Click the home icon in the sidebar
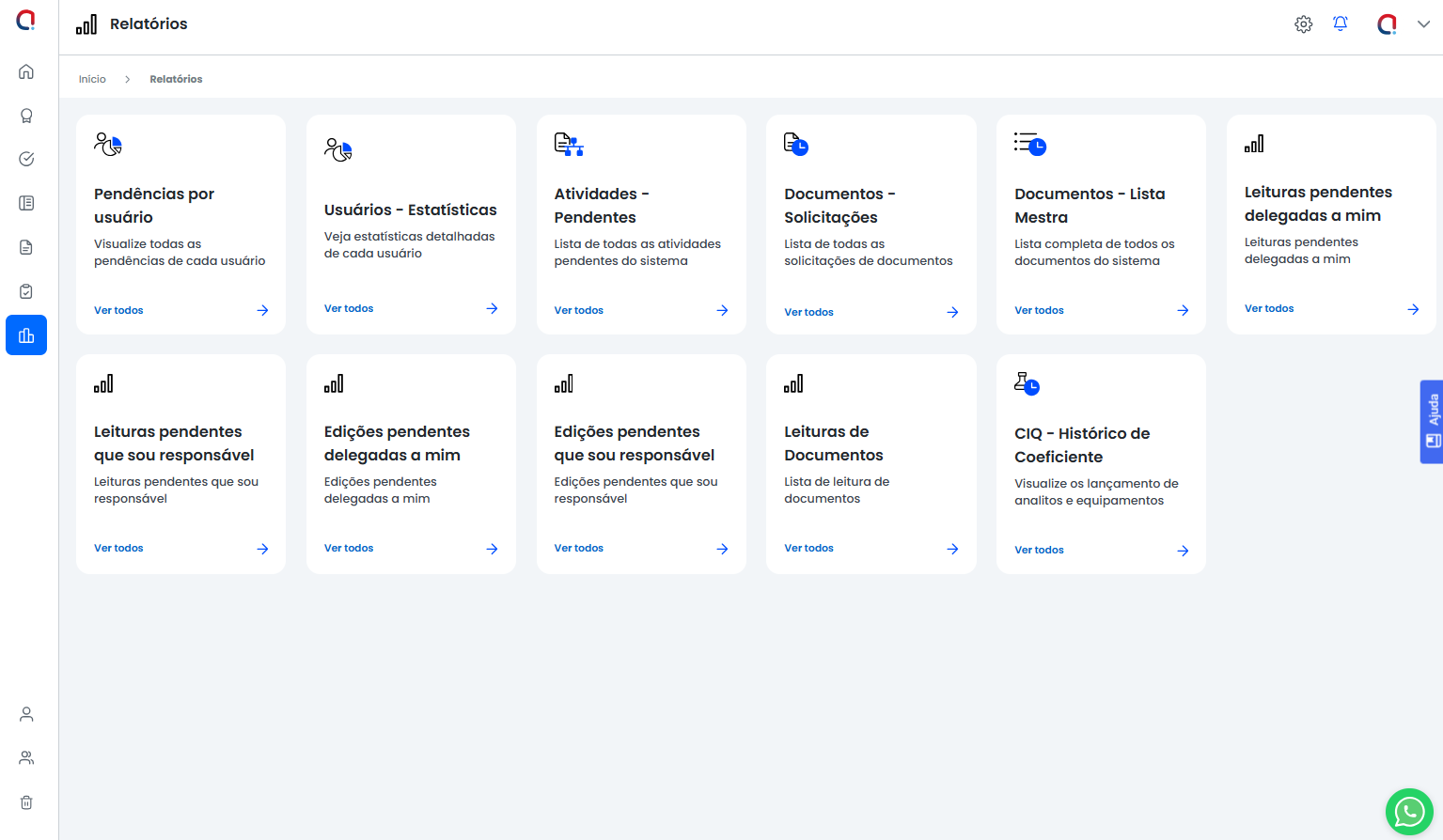Viewport: 1443px width, 840px height. [26, 71]
